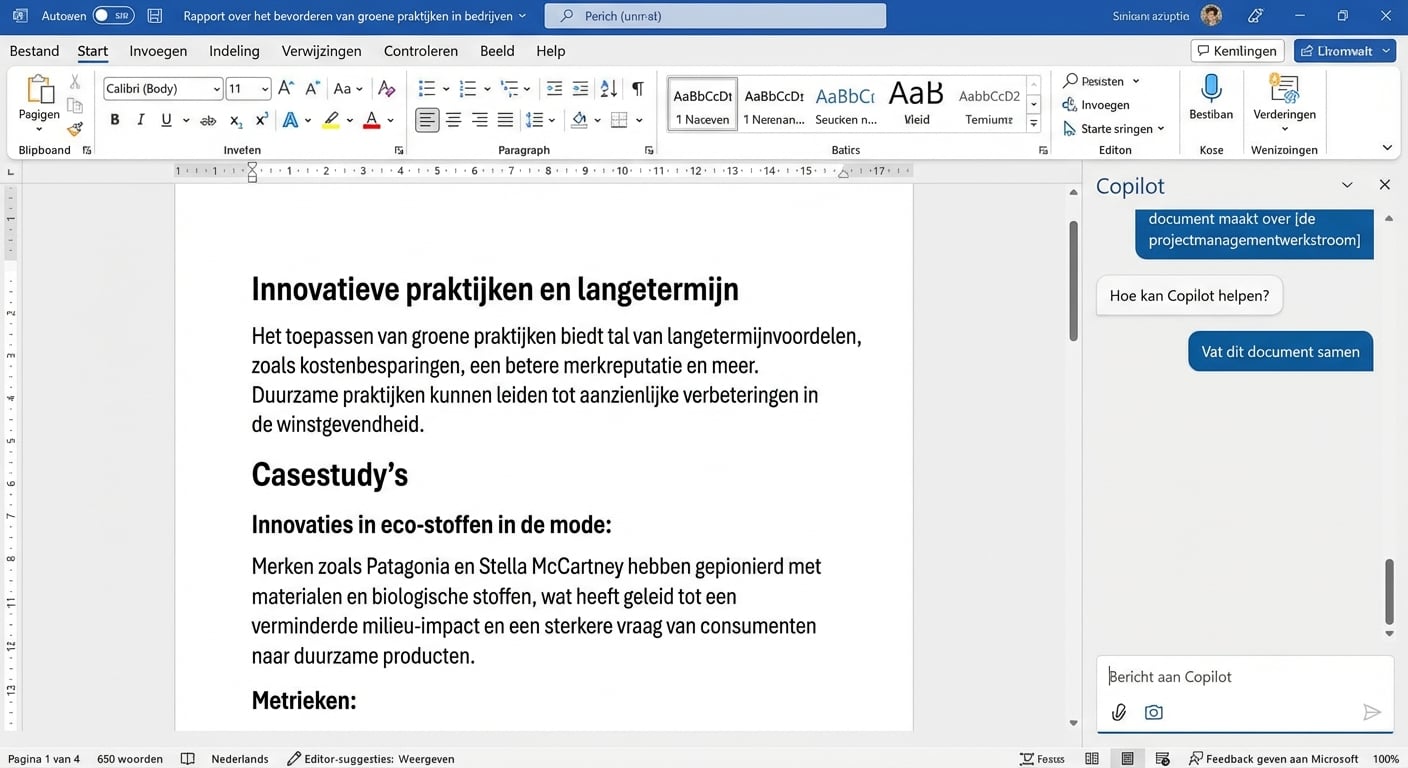Toggle bold formatting

[114, 119]
